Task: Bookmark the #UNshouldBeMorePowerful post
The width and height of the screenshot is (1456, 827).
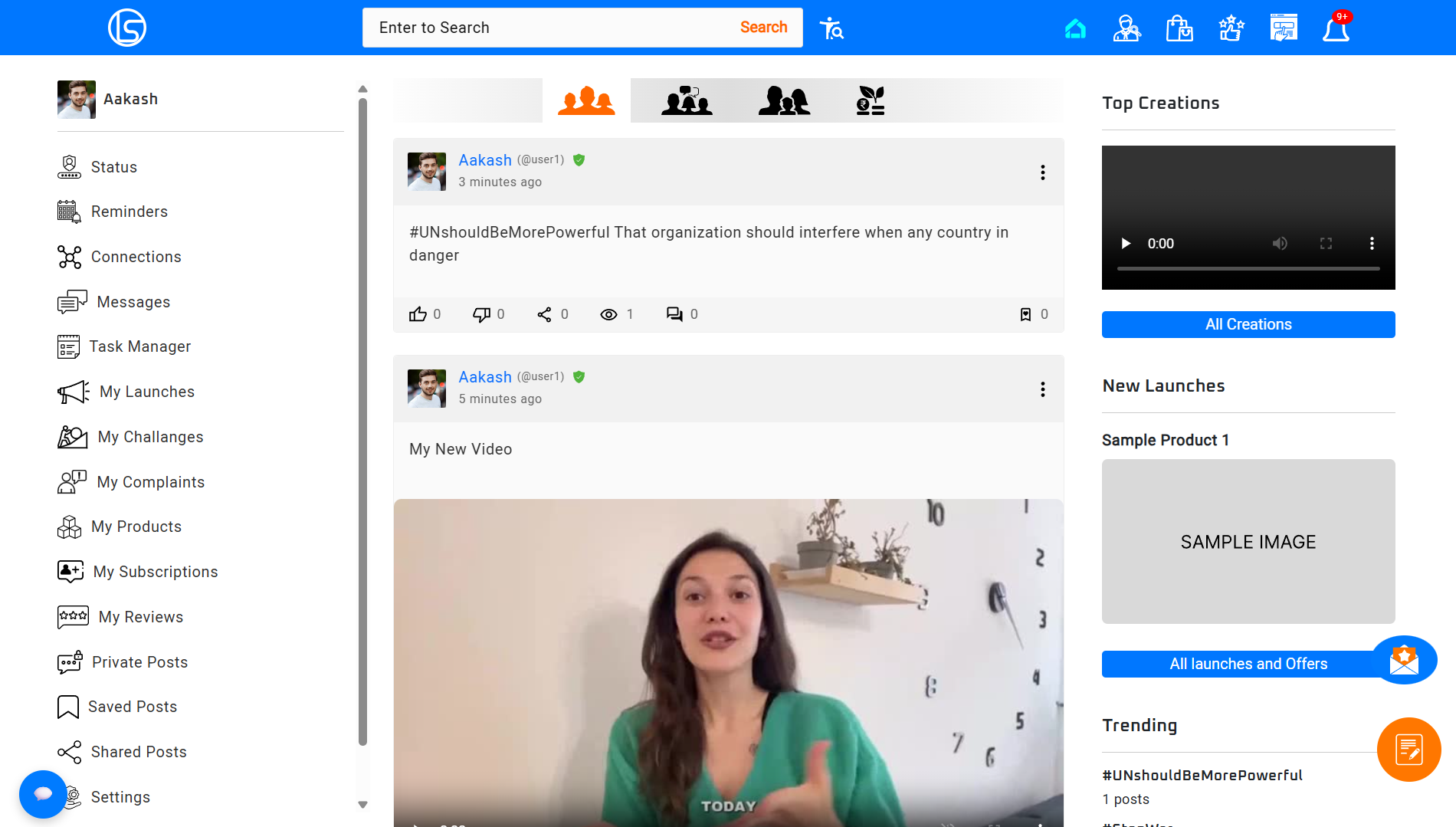Action: click(x=1025, y=314)
